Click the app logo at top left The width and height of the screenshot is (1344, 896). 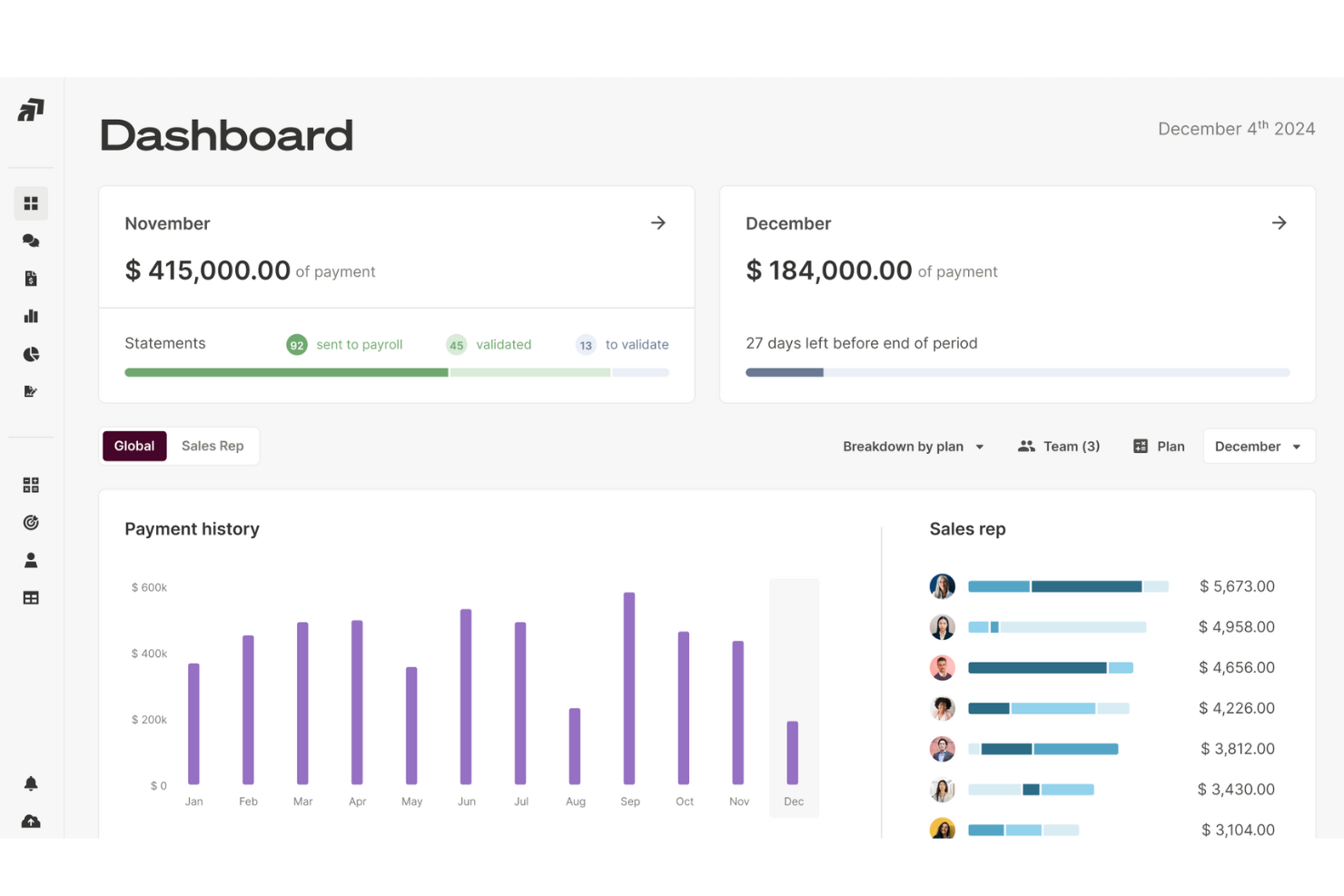click(x=31, y=110)
